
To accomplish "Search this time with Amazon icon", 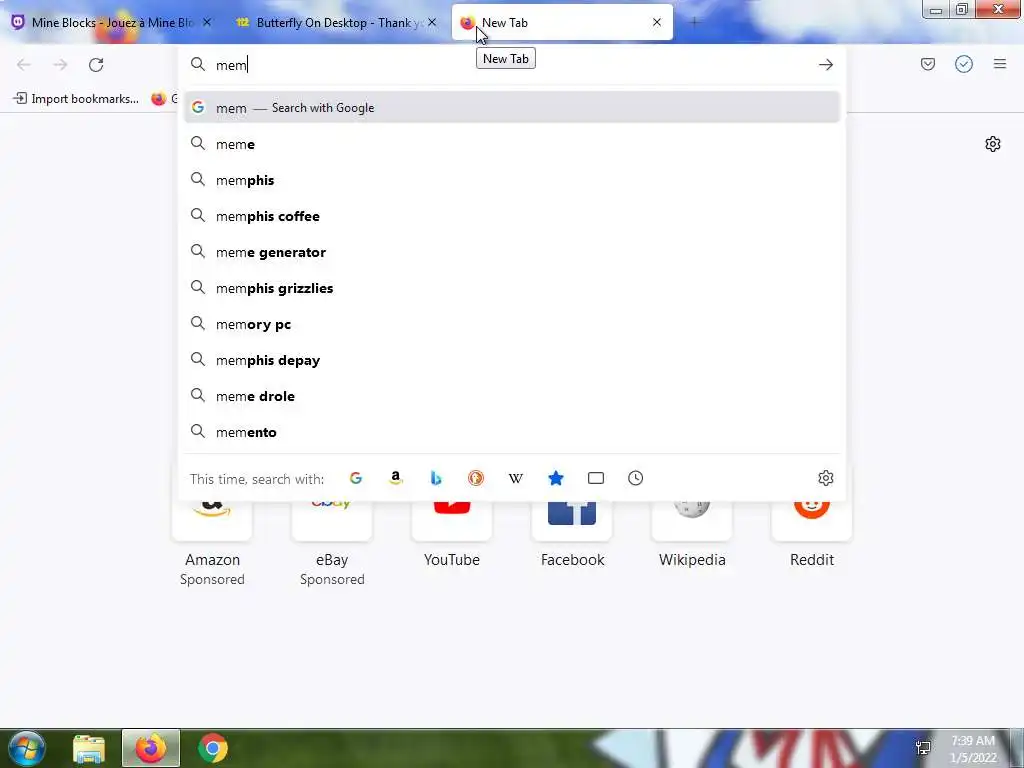I will pos(396,478).
